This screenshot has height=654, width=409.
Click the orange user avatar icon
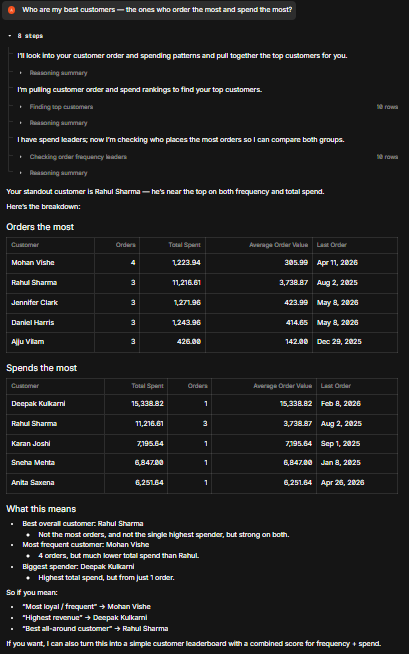12,10
